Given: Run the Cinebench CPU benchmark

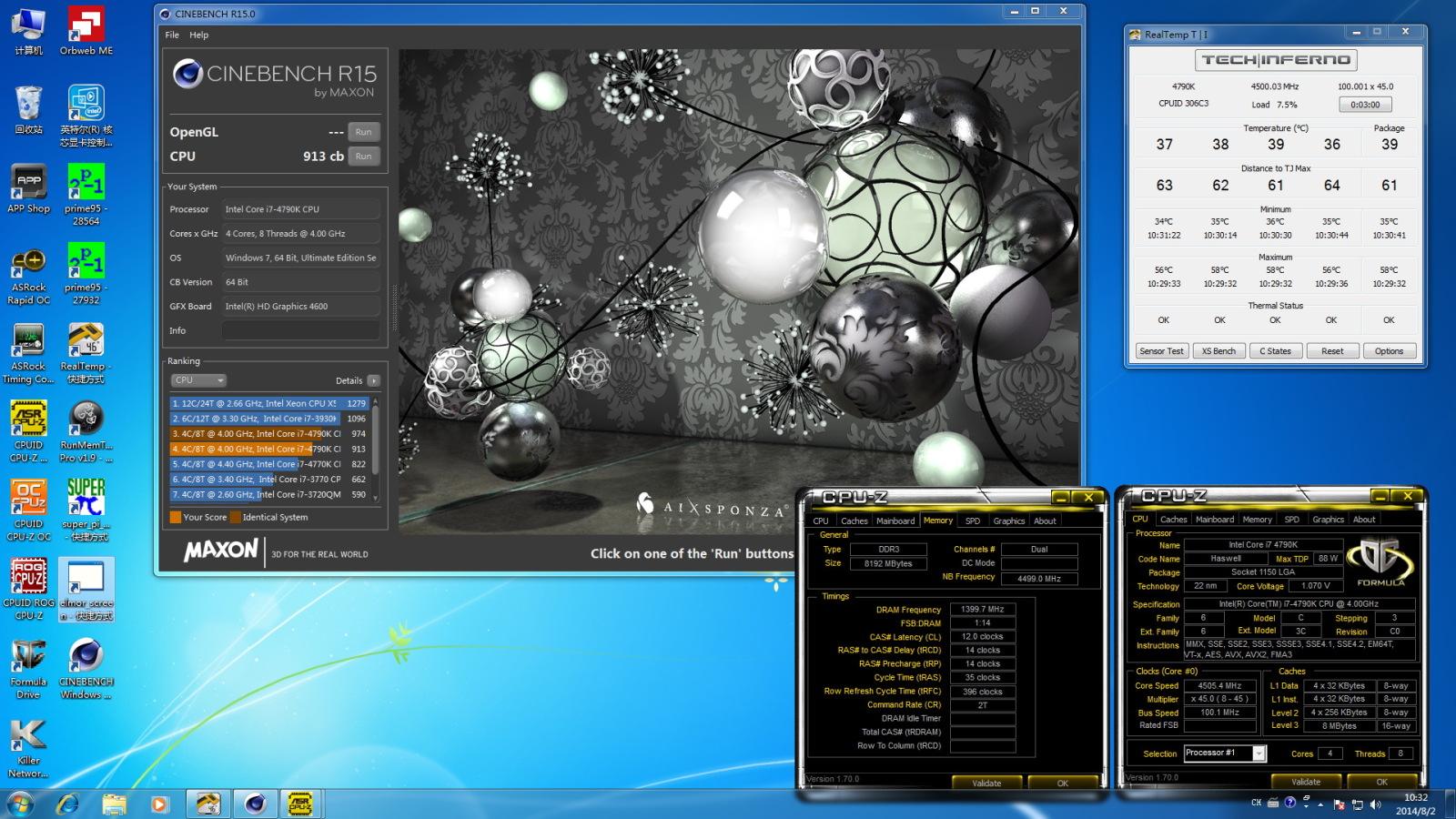Looking at the screenshot, I should pos(363,157).
